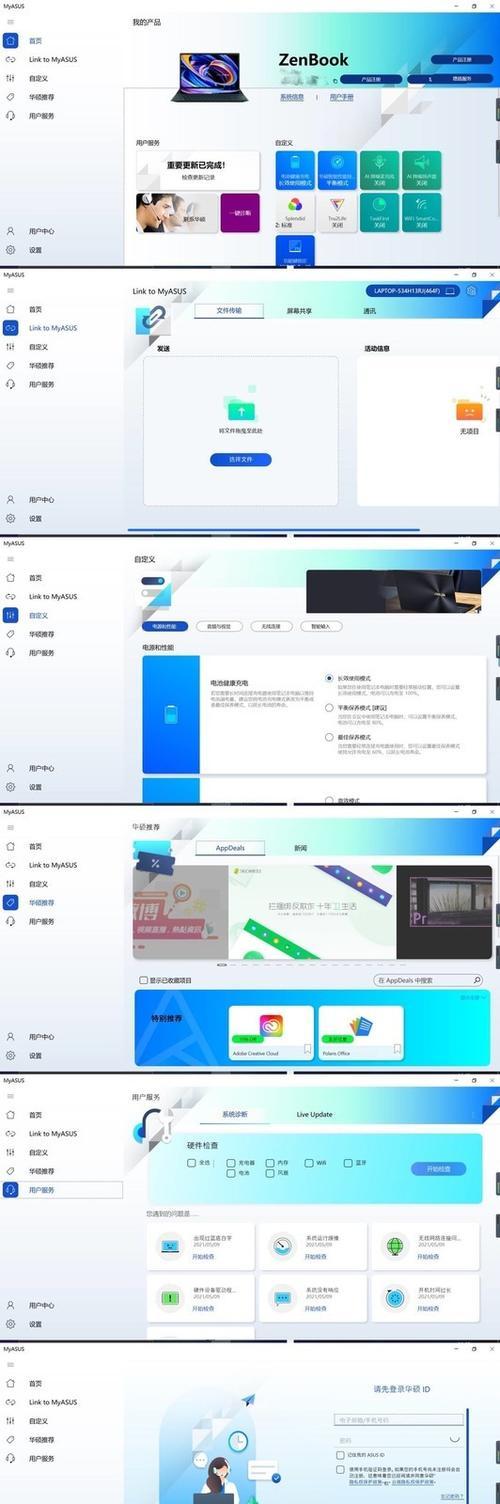Click 开始检查 under 开机时间过长 card
The image size is (500, 1504).
[429, 1308]
